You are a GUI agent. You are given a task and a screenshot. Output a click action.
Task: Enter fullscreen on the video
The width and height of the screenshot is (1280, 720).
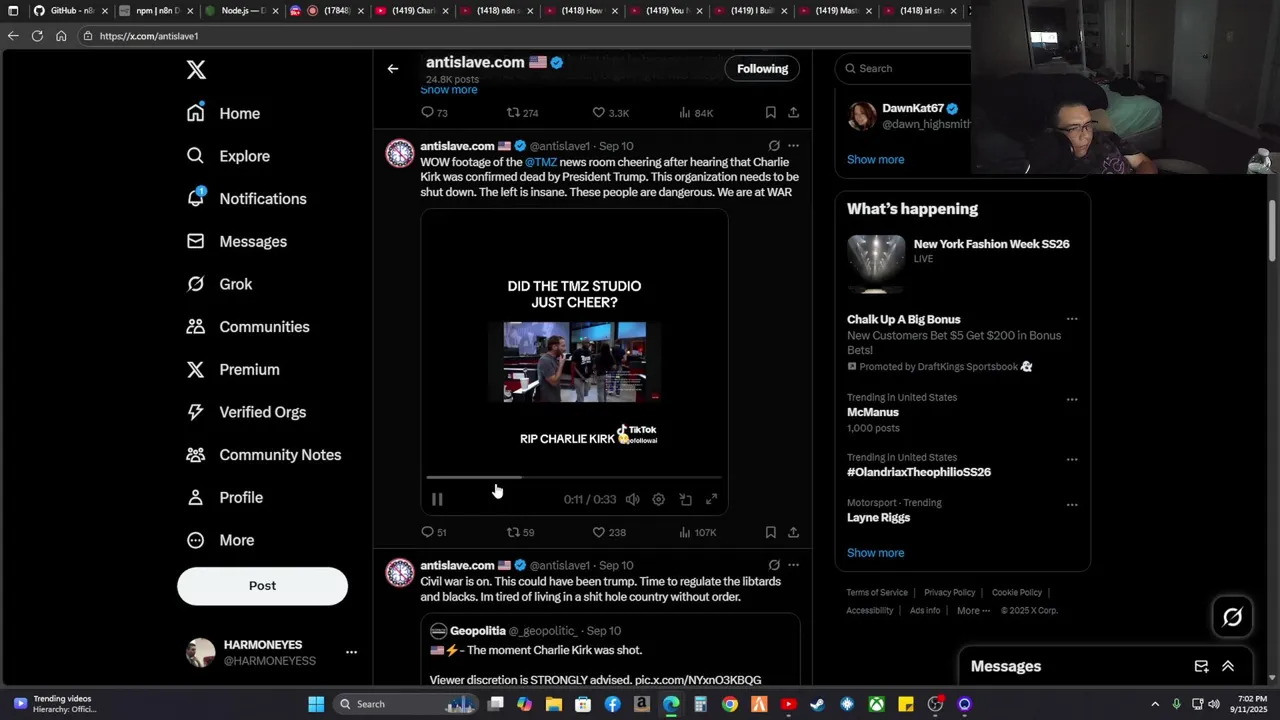[x=712, y=499]
